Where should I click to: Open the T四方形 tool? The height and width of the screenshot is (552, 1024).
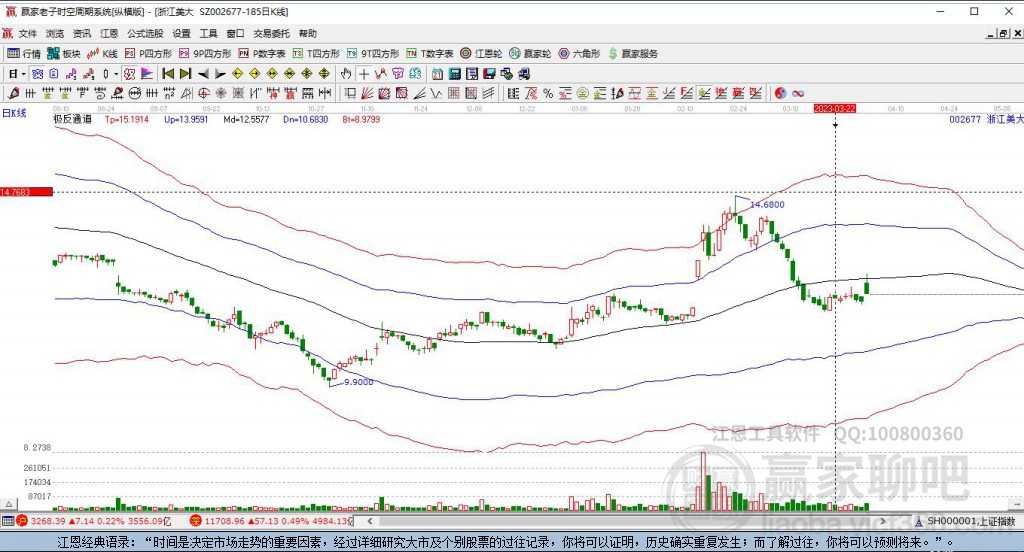pyautogui.click(x=316, y=54)
